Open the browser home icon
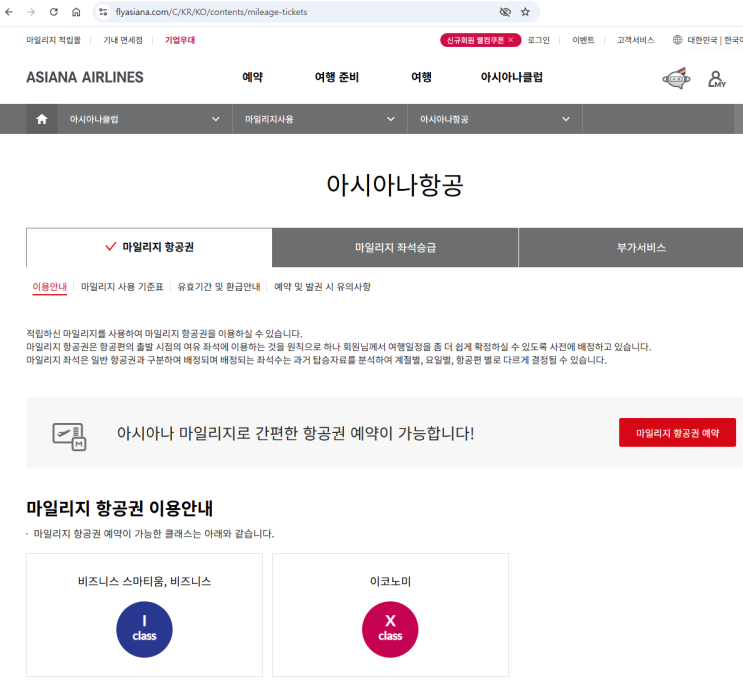Image resolution: width=743 pixels, height=694 pixels. pyautogui.click(x=76, y=12)
